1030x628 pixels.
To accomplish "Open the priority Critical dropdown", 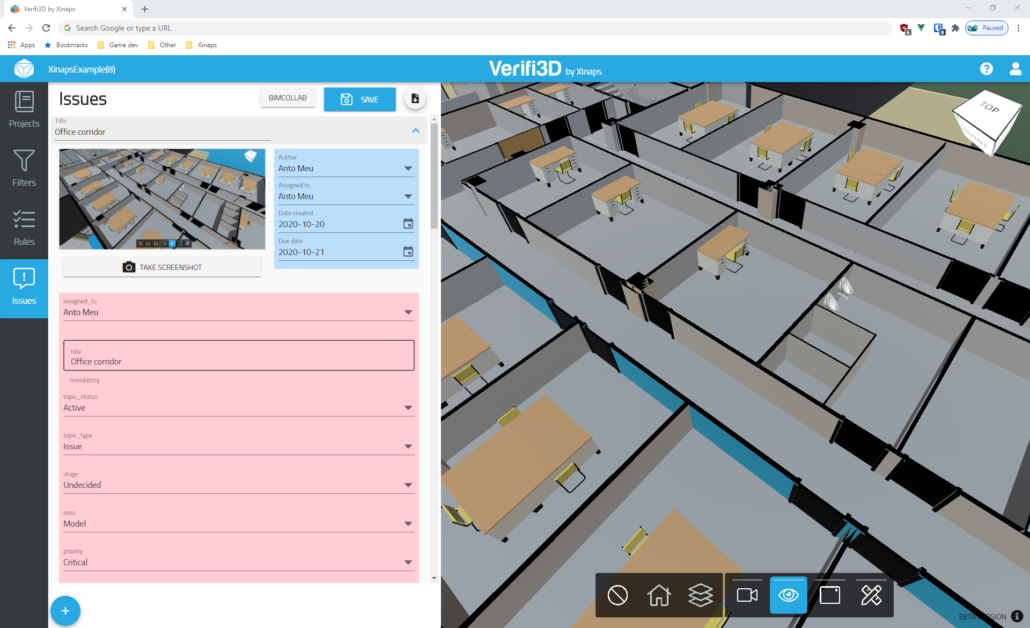I will click(238, 559).
